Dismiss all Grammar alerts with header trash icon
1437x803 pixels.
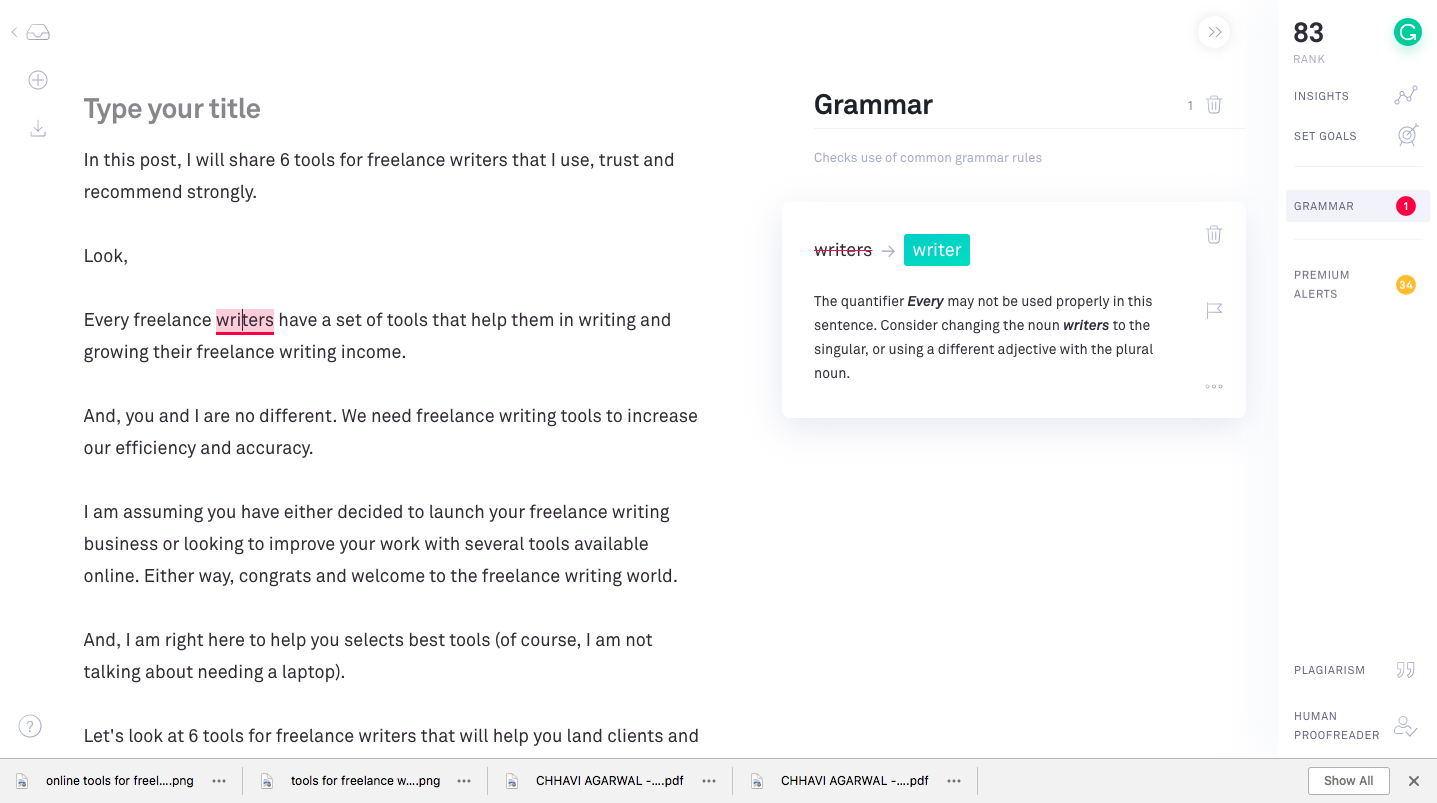point(1214,105)
